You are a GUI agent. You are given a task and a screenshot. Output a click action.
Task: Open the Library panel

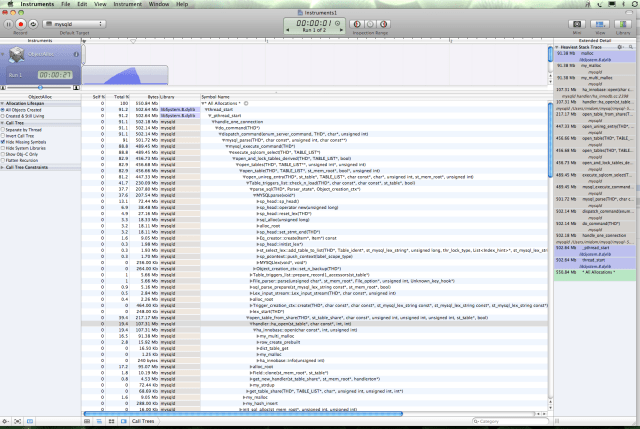[623, 24]
